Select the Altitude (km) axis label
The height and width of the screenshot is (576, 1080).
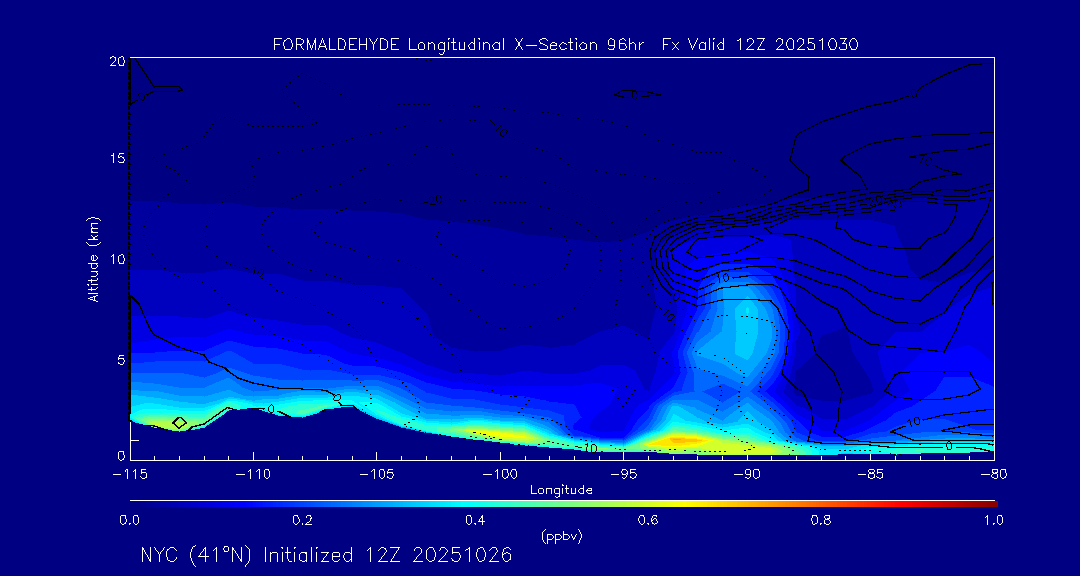tap(94, 259)
